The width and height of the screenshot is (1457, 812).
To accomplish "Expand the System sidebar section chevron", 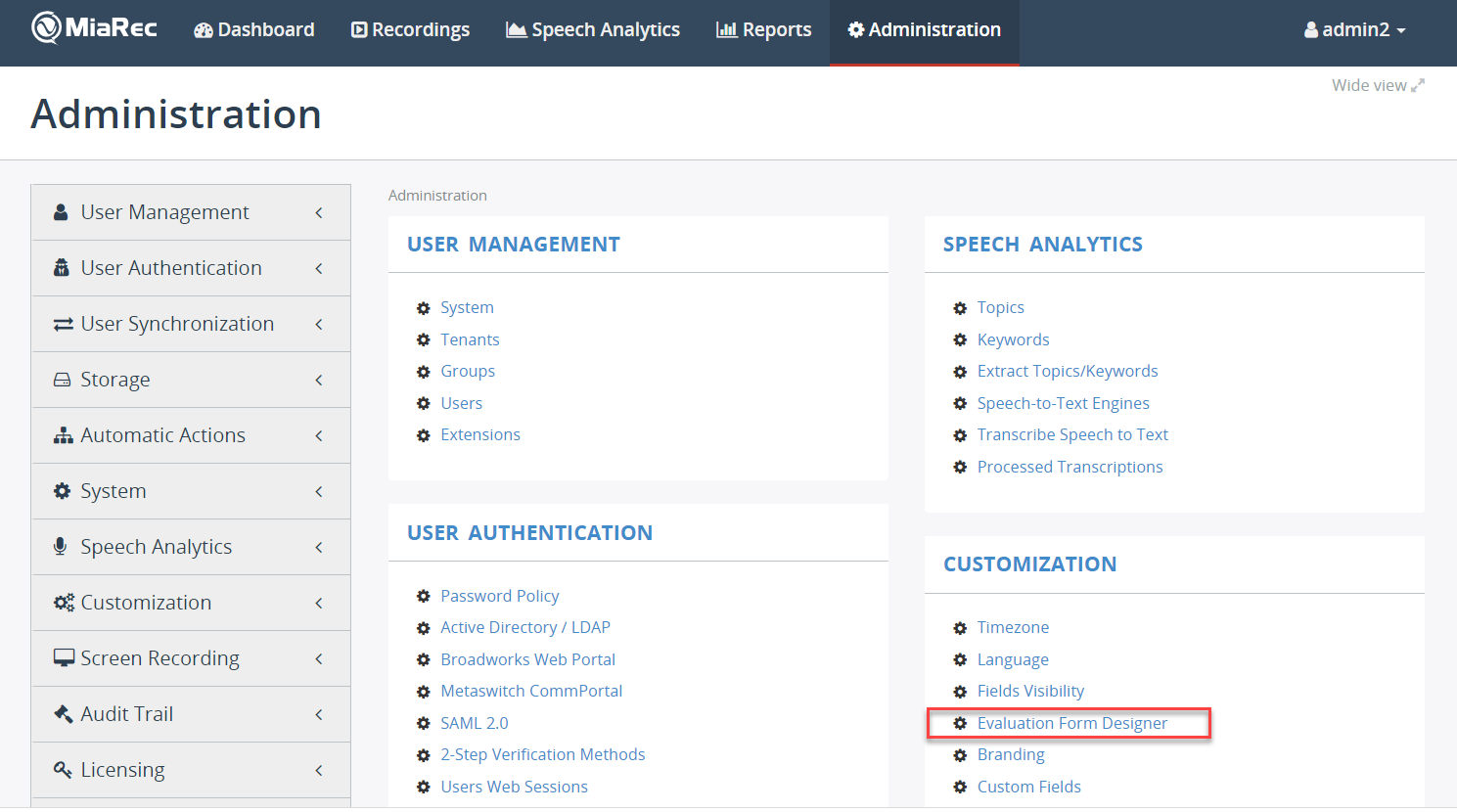I will (319, 492).
